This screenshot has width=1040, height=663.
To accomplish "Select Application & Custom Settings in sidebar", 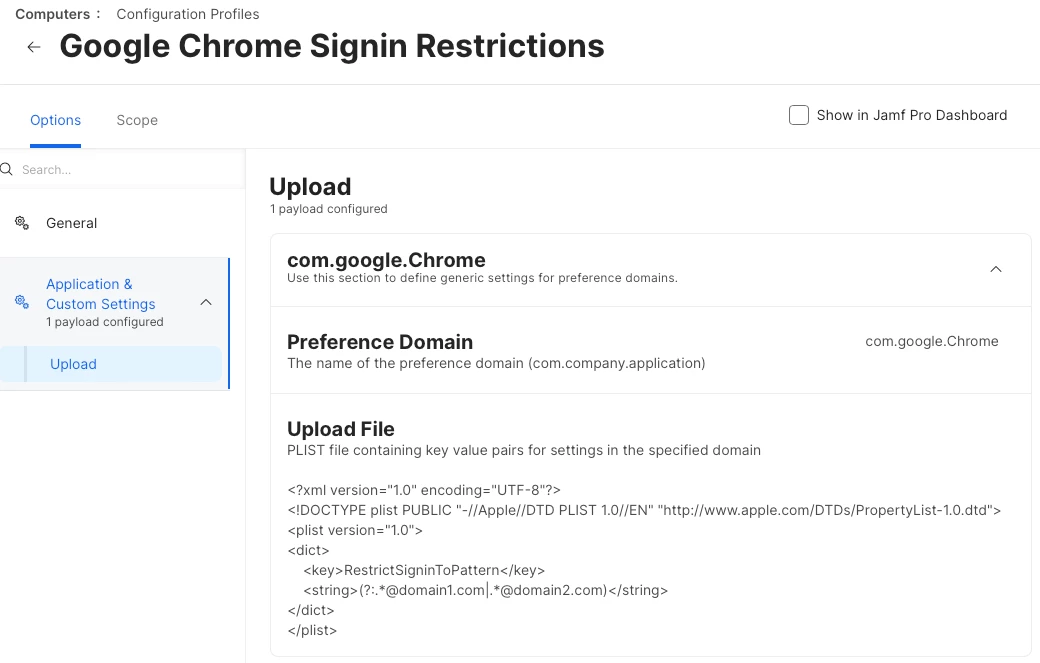I will [x=101, y=294].
